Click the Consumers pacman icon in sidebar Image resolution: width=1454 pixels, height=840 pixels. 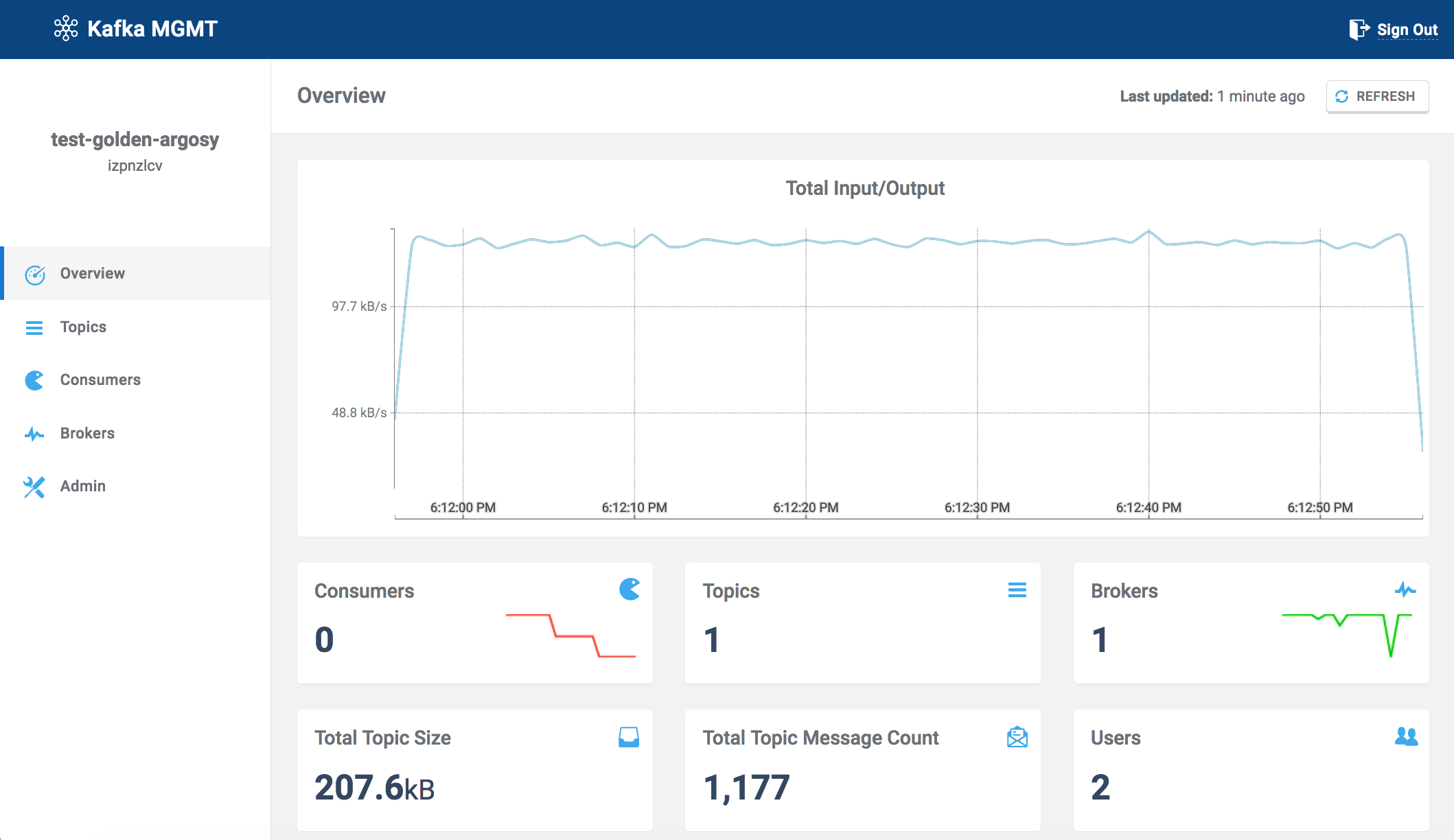point(34,380)
